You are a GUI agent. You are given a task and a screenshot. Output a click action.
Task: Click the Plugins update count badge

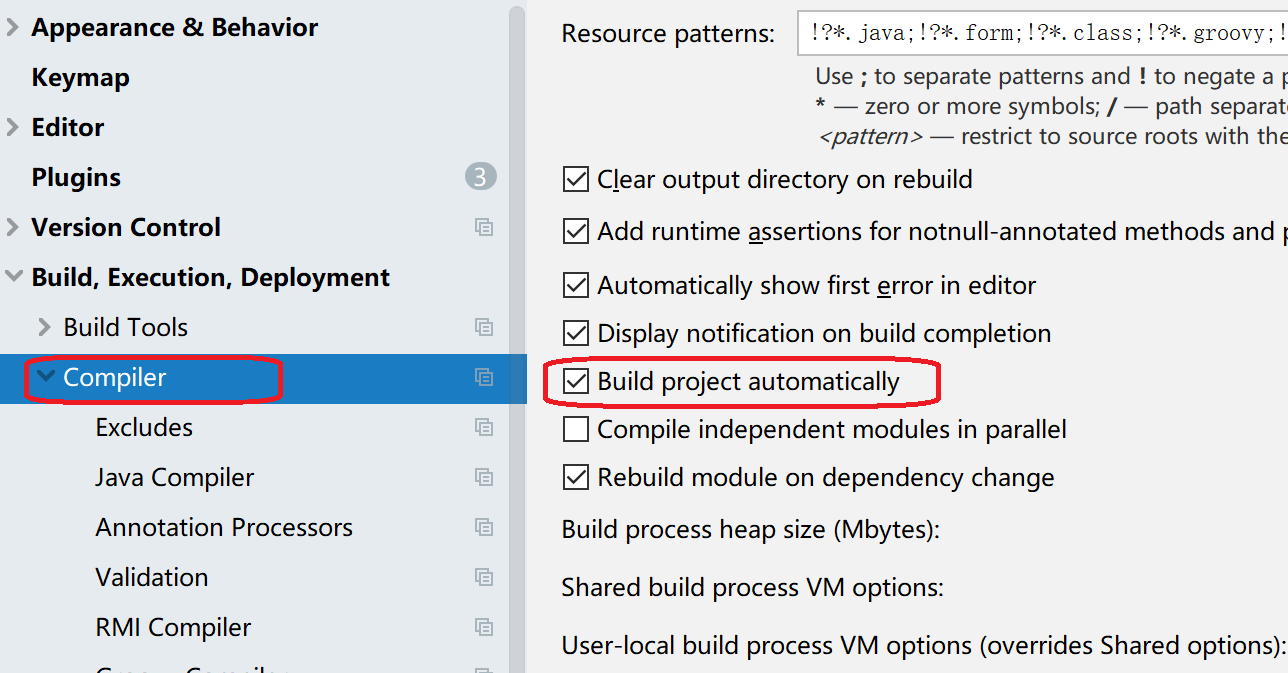coord(480,177)
